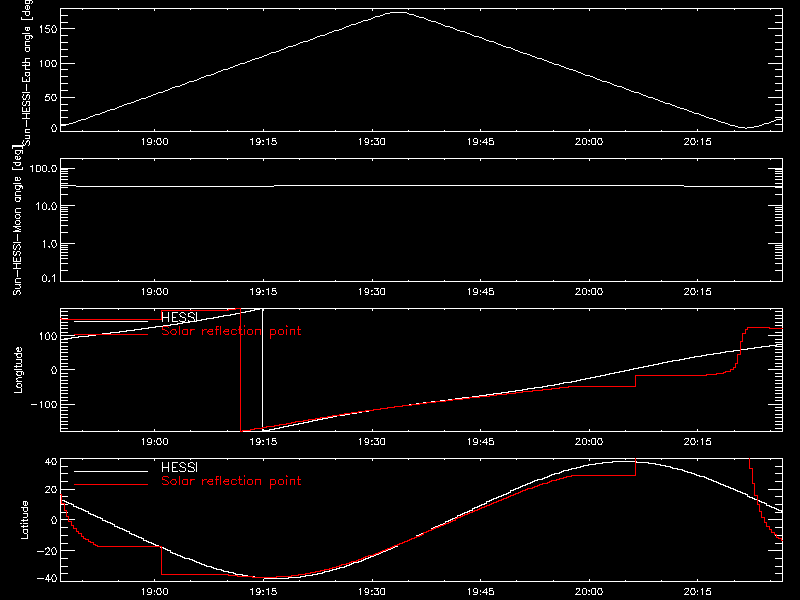Image resolution: width=800 pixels, height=600 pixels.
Task: Click the HESSI legend entry in Latitude plot
Action: point(179,467)
